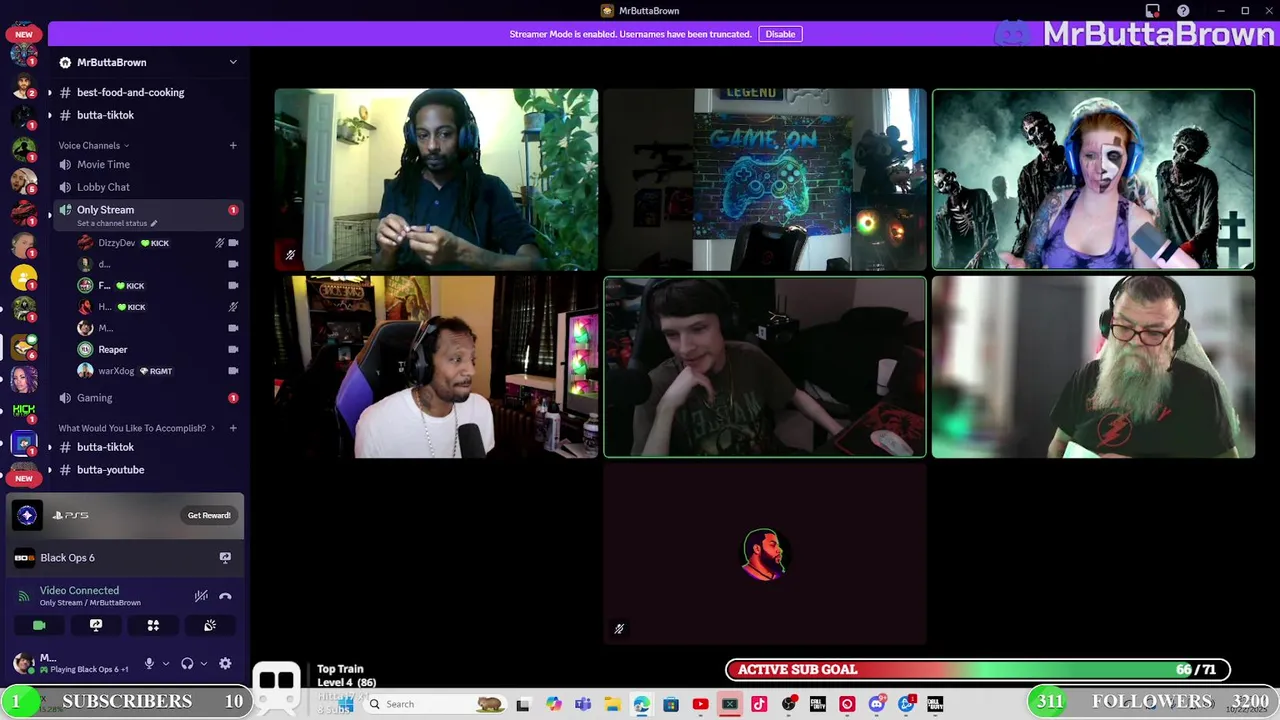Toggle the green camera button off
This screenshot has width=1280, height=720.
pos(39,625)
